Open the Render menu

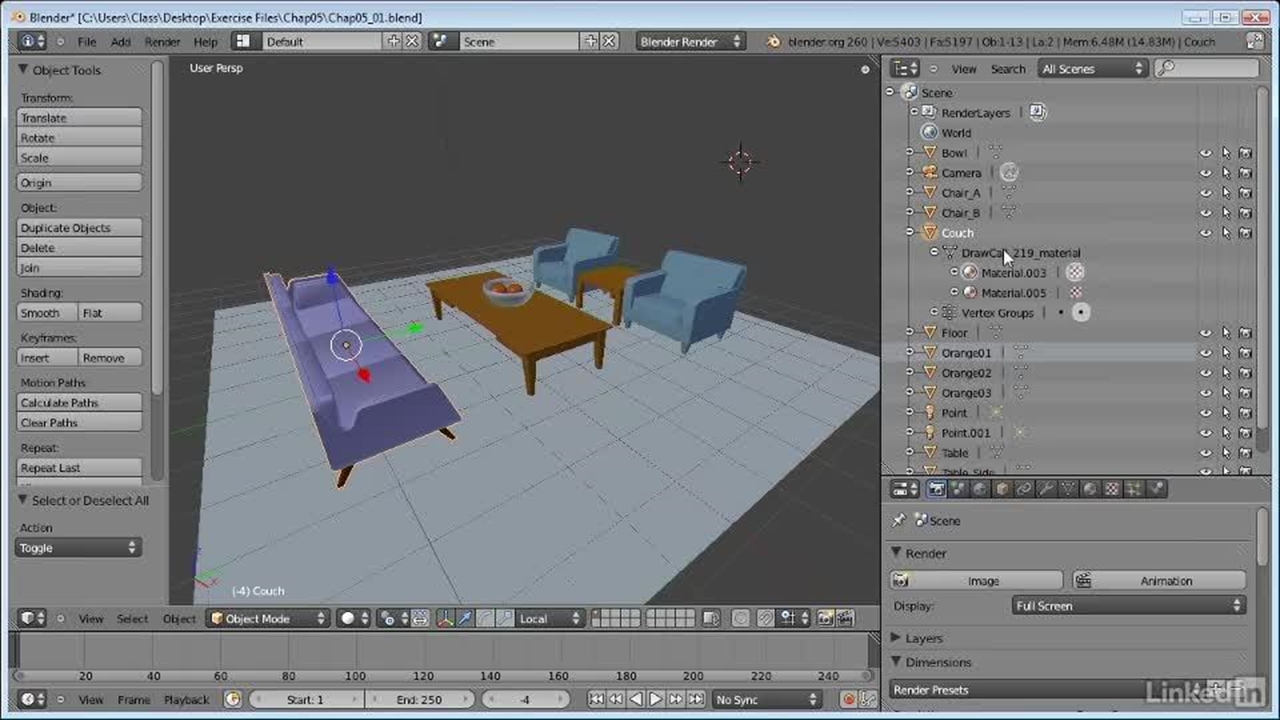[162, 42]
